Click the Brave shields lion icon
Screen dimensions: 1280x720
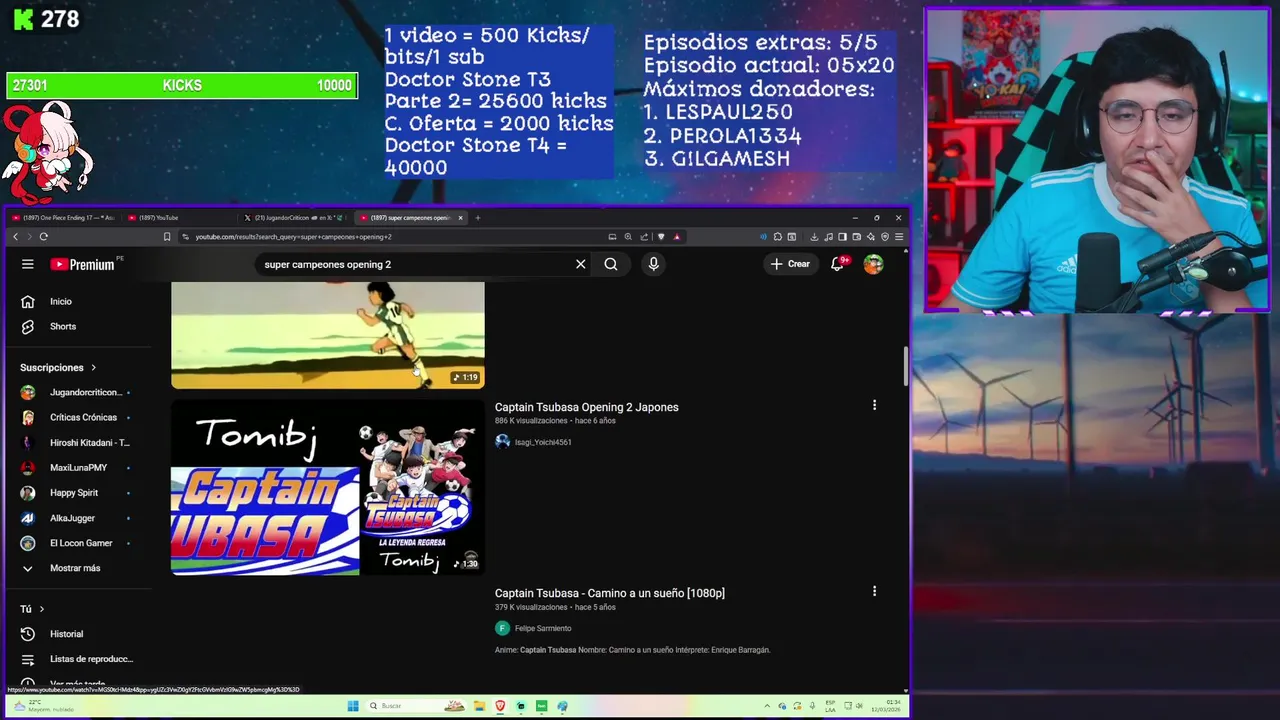661,237
